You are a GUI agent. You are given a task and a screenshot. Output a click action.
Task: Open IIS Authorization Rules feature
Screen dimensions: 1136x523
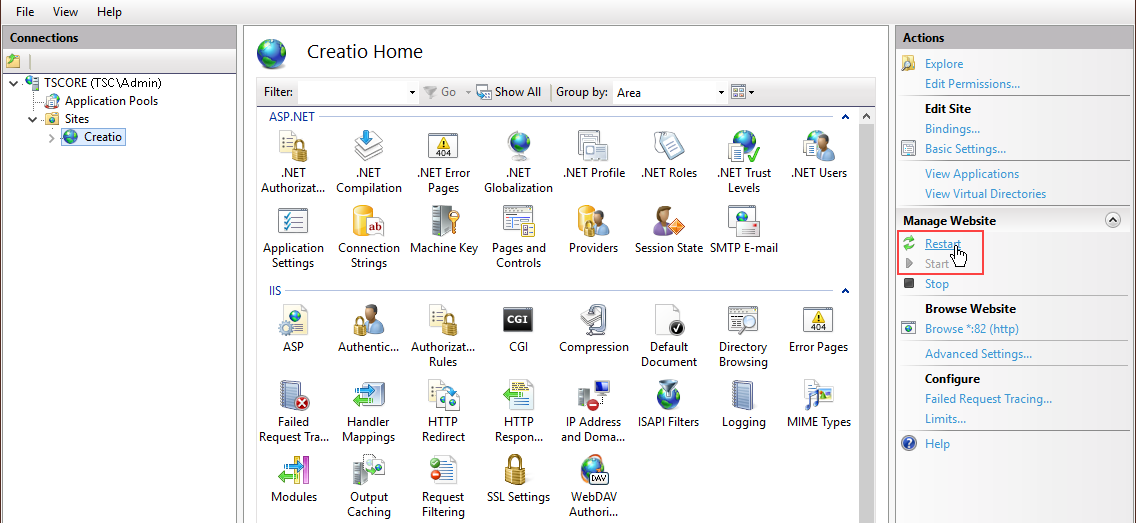(x=443, y=336)
